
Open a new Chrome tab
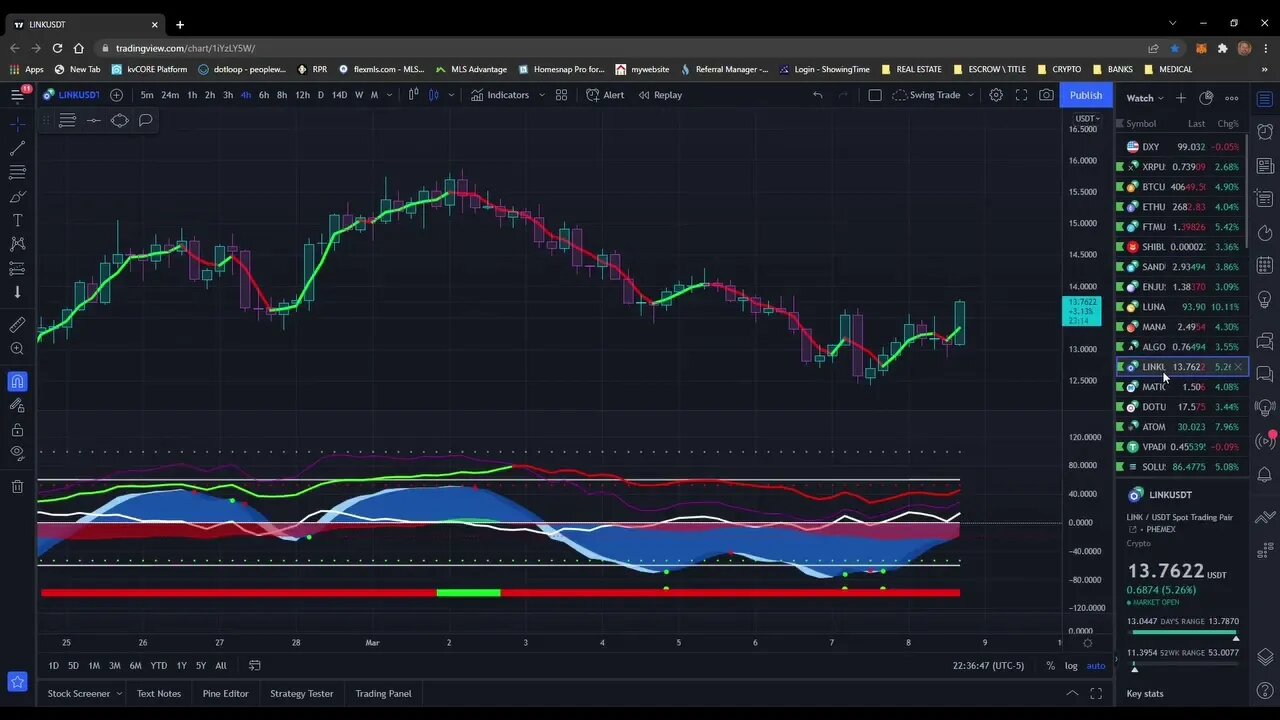click(x=180, y=24)
